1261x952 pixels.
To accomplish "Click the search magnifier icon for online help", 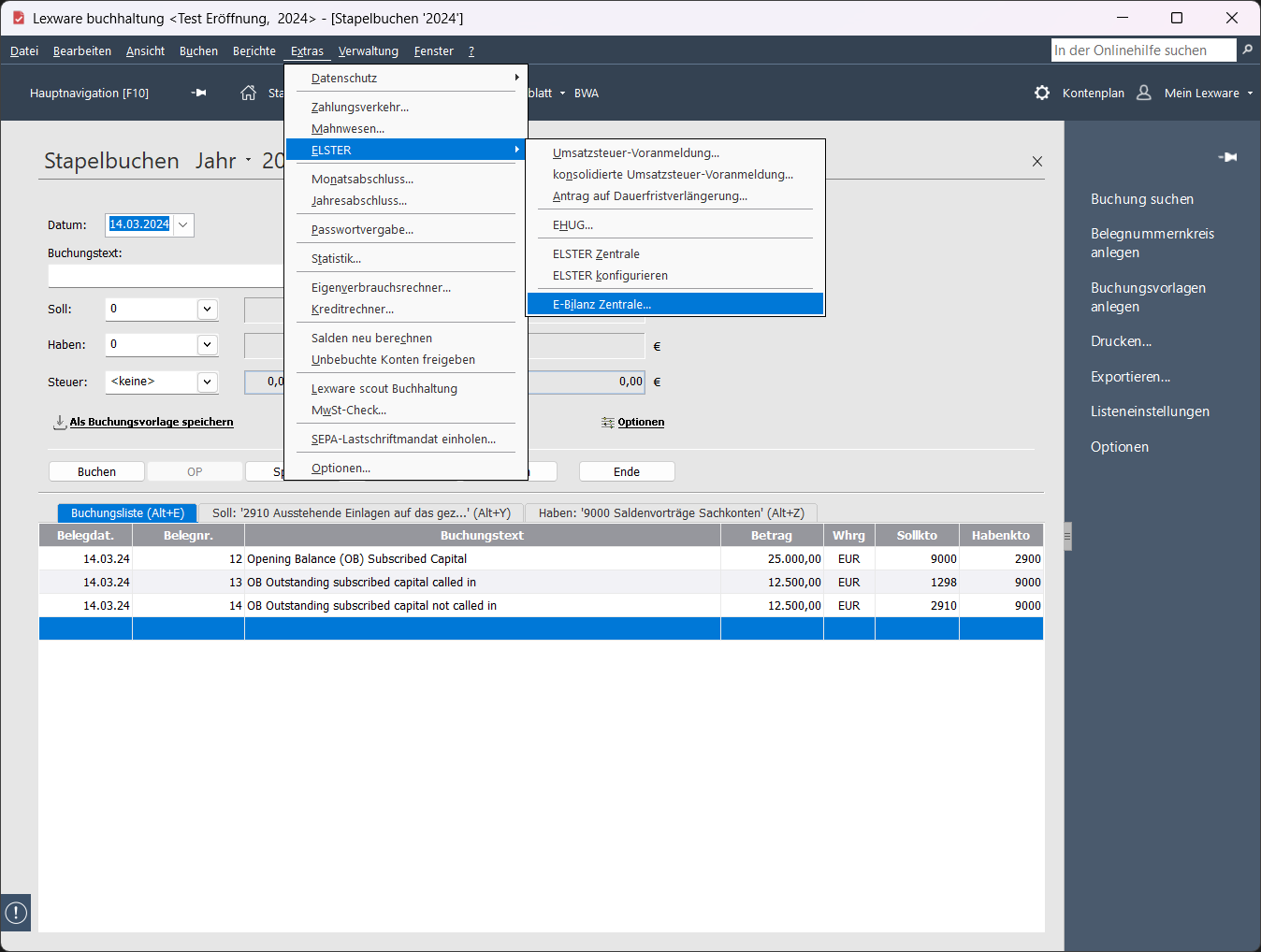I will point(1247,50).
